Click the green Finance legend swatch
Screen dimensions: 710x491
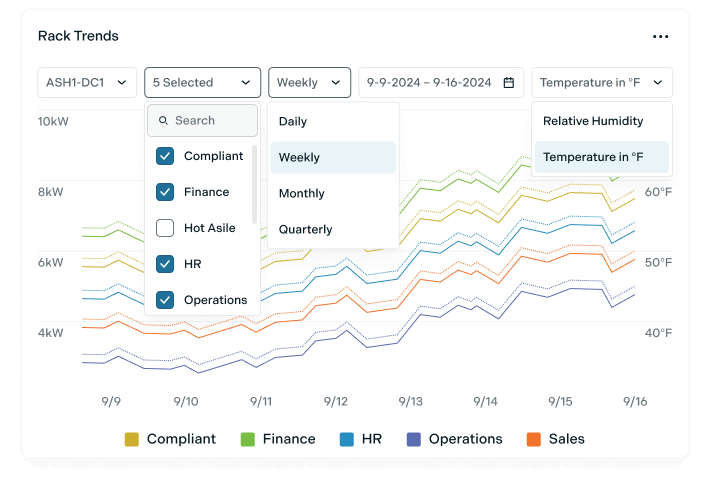pyautogui.click(x=248, y=439)
